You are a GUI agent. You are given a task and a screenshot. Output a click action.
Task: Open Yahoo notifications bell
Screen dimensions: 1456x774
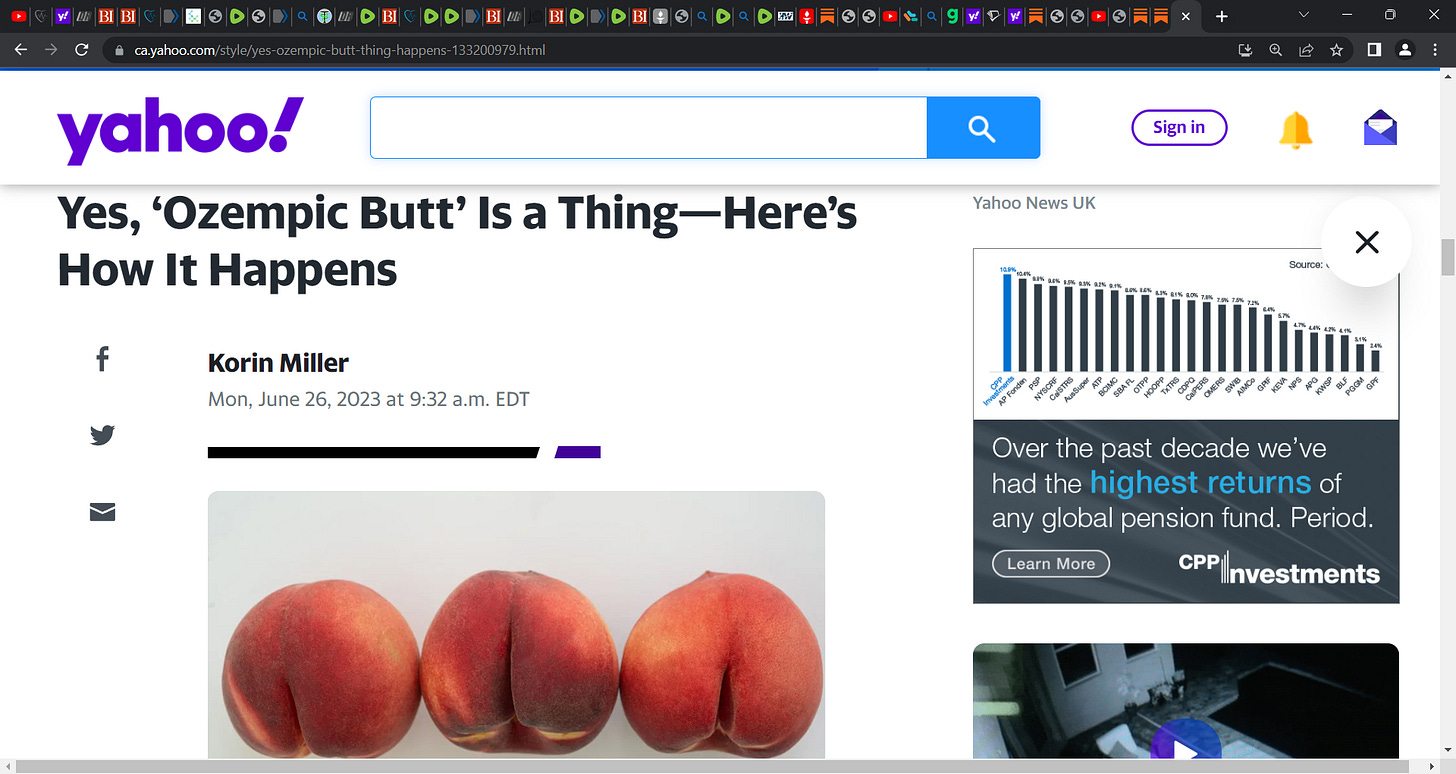click(1295, 128)
